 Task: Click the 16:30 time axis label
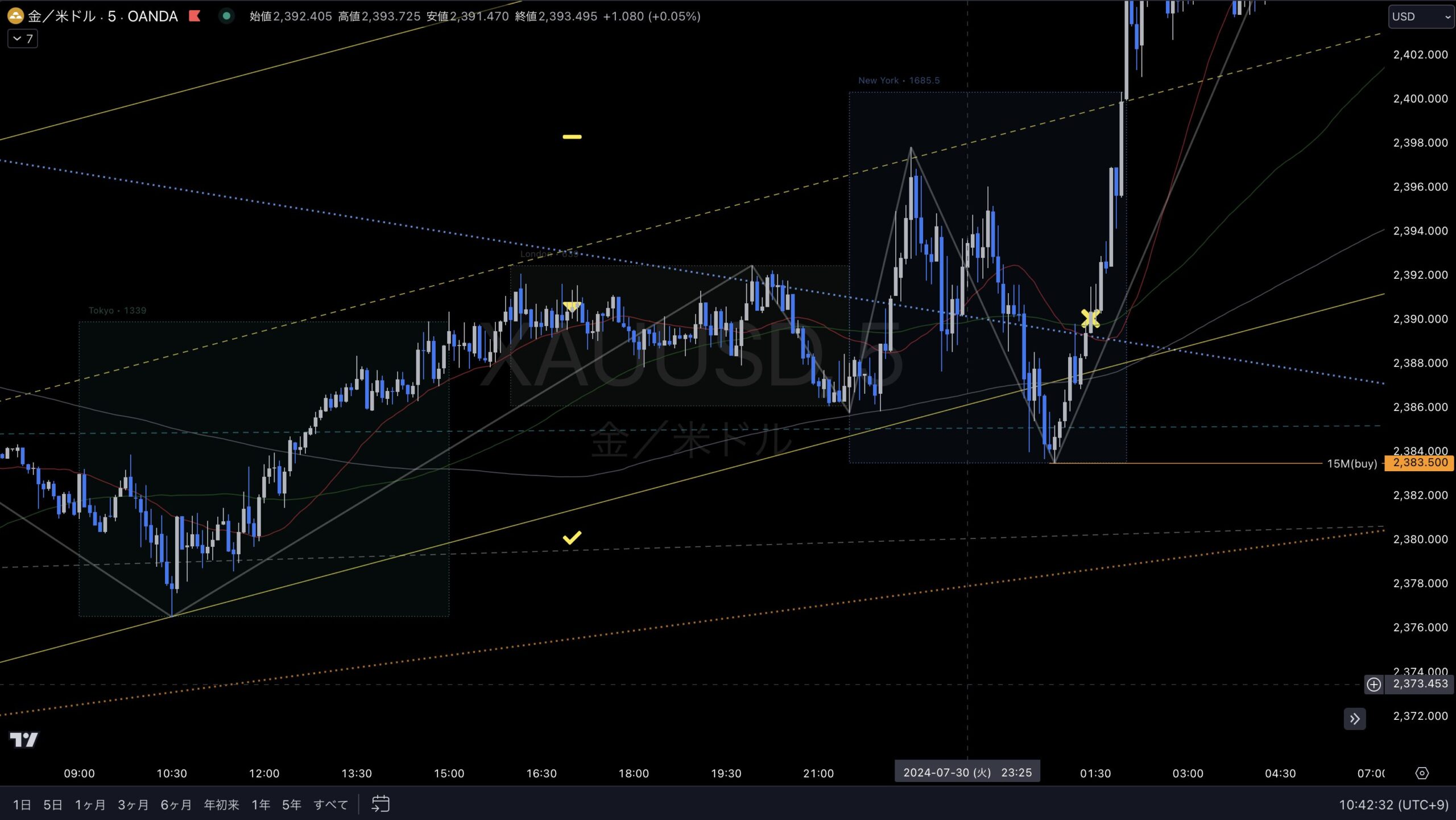[541, 773]
